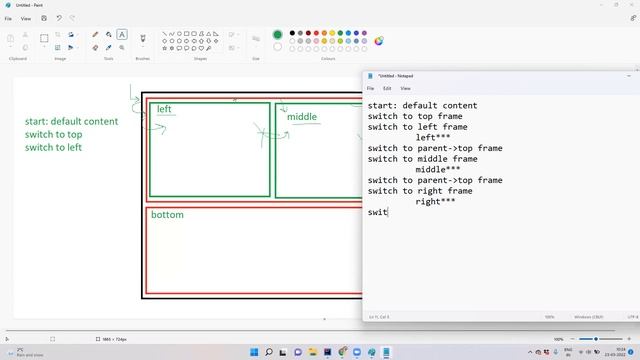The image size is (640, 360).
Task: Click the Paste clipboard icon
Action: [11, 38]
